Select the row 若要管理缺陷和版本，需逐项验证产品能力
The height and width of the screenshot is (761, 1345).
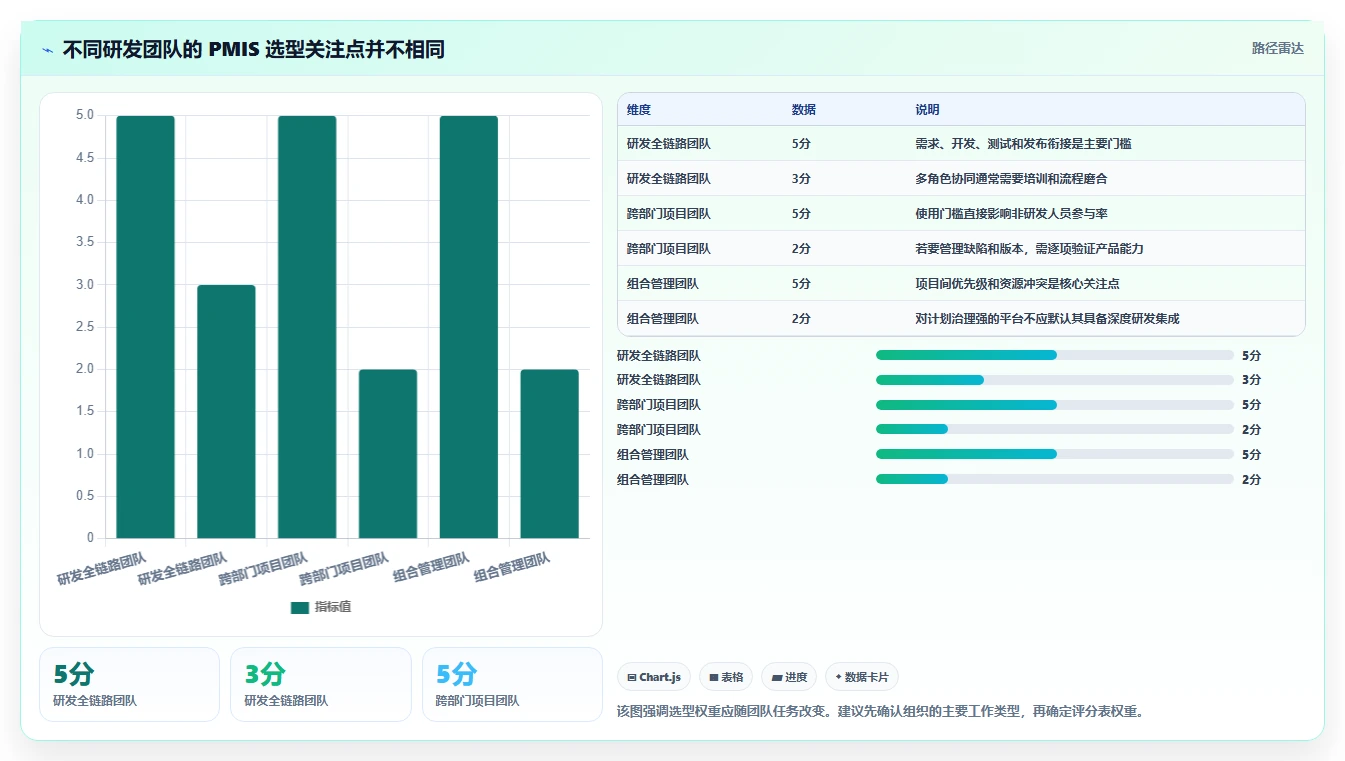point(961,248)
